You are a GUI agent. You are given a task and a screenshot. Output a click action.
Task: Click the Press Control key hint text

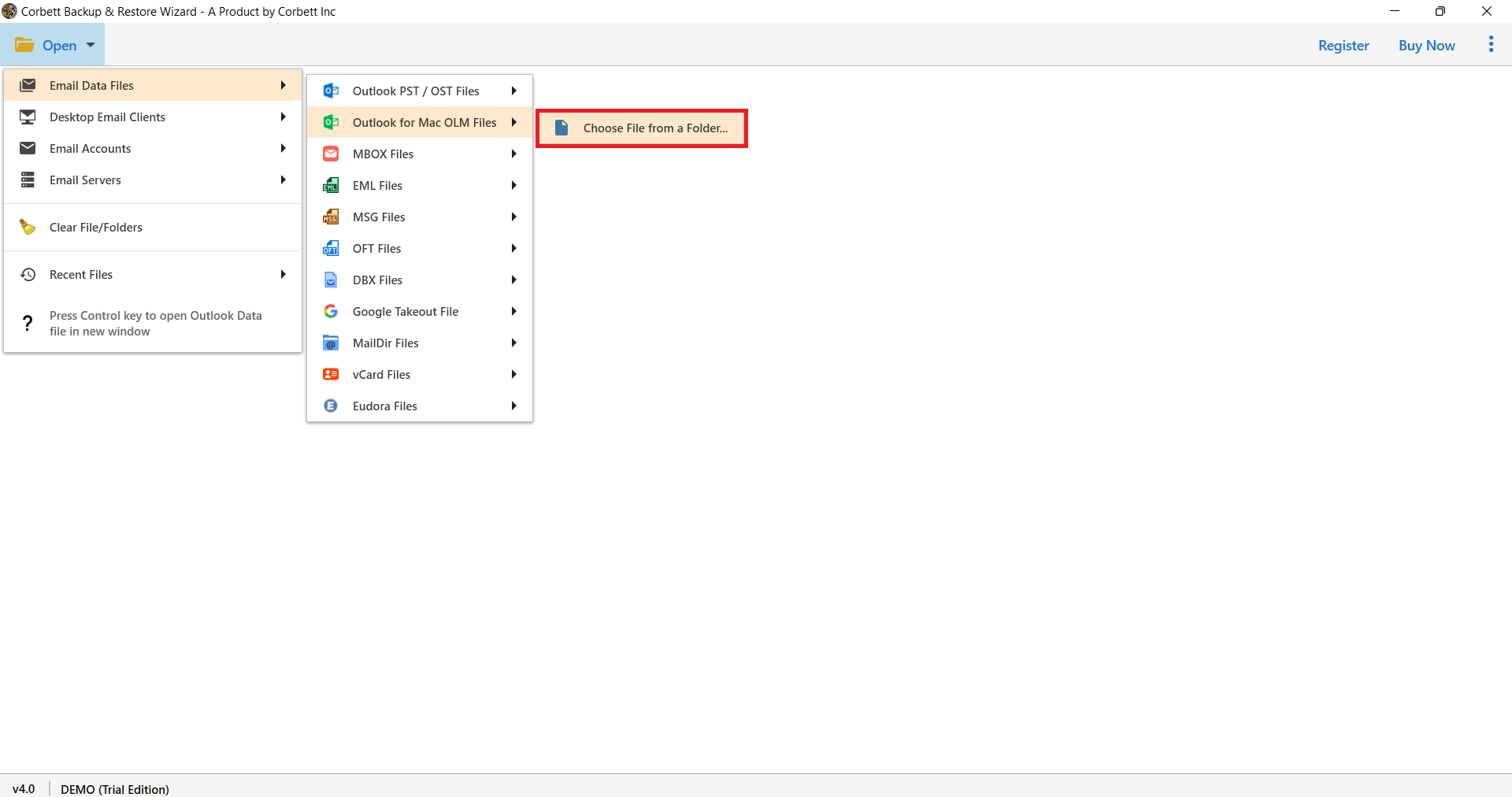[155, 323]
